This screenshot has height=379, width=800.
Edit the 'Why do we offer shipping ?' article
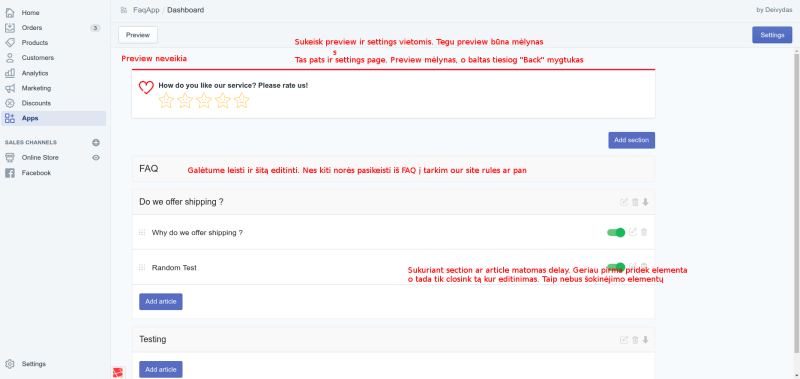[x=633, y=232]
